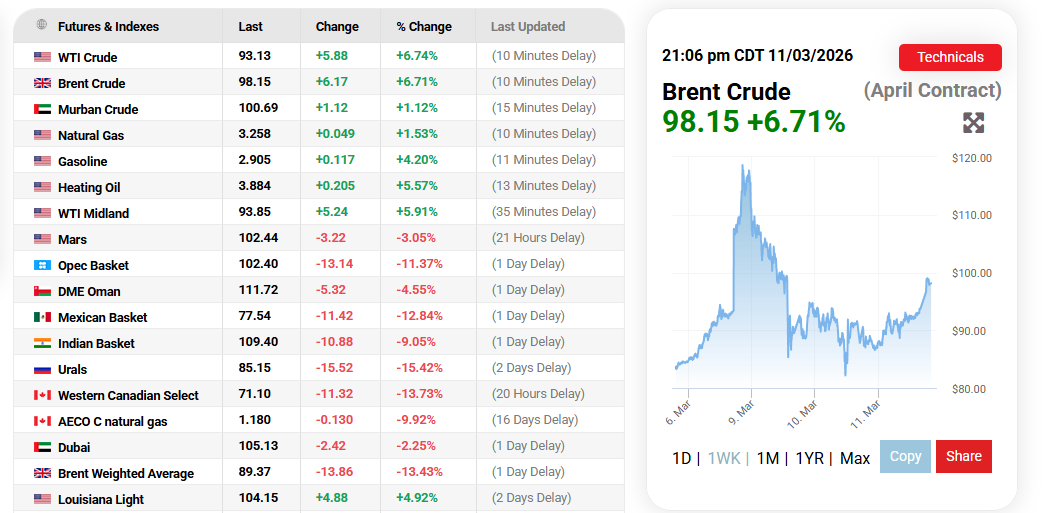Open the WTI Crude row link

click(87, 57)
